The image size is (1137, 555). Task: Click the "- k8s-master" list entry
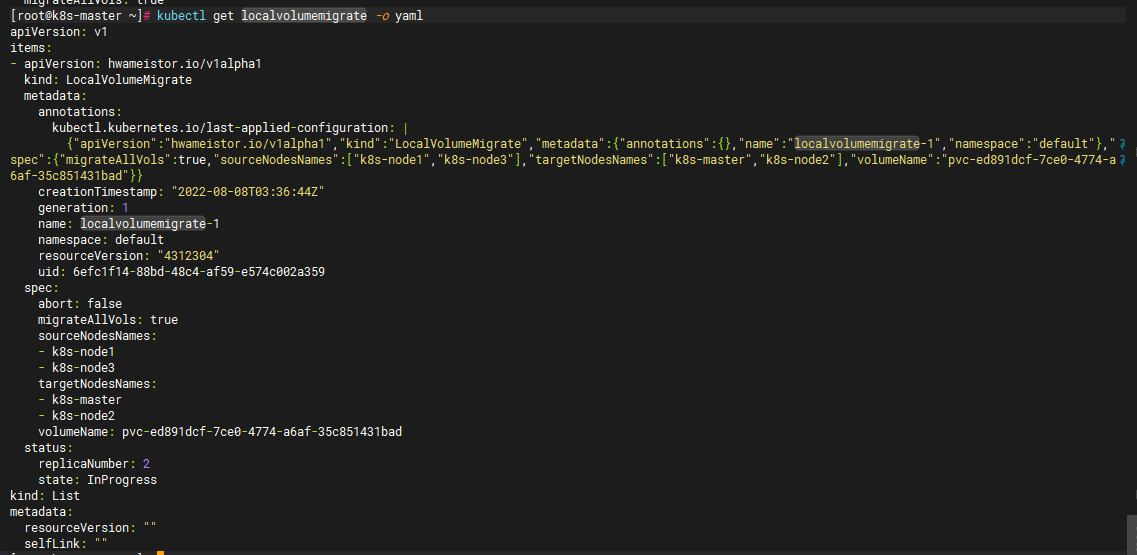[80, 399]
